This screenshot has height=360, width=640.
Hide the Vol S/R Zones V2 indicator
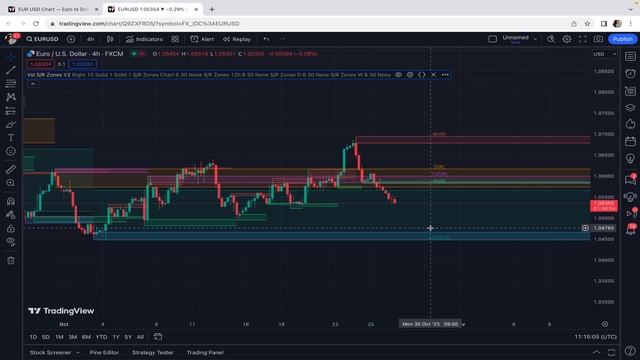coord(398,75)
